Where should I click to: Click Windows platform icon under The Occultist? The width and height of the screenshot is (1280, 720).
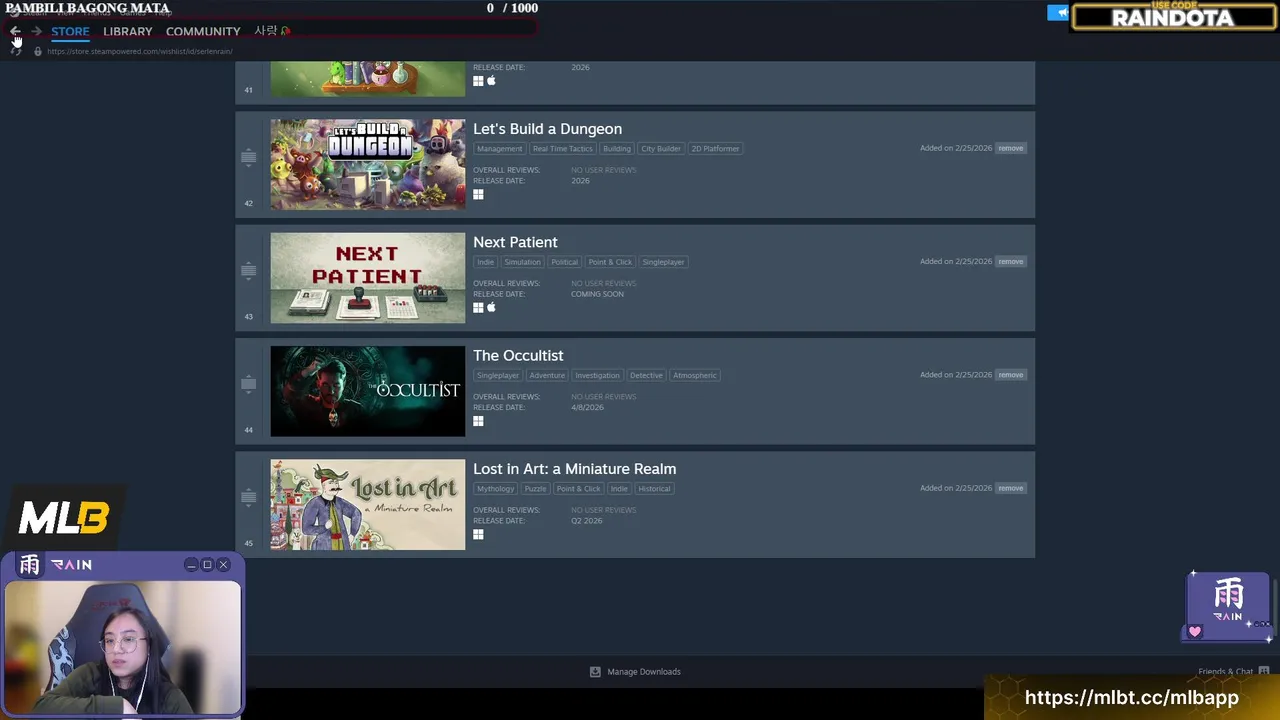coord(478,421)
